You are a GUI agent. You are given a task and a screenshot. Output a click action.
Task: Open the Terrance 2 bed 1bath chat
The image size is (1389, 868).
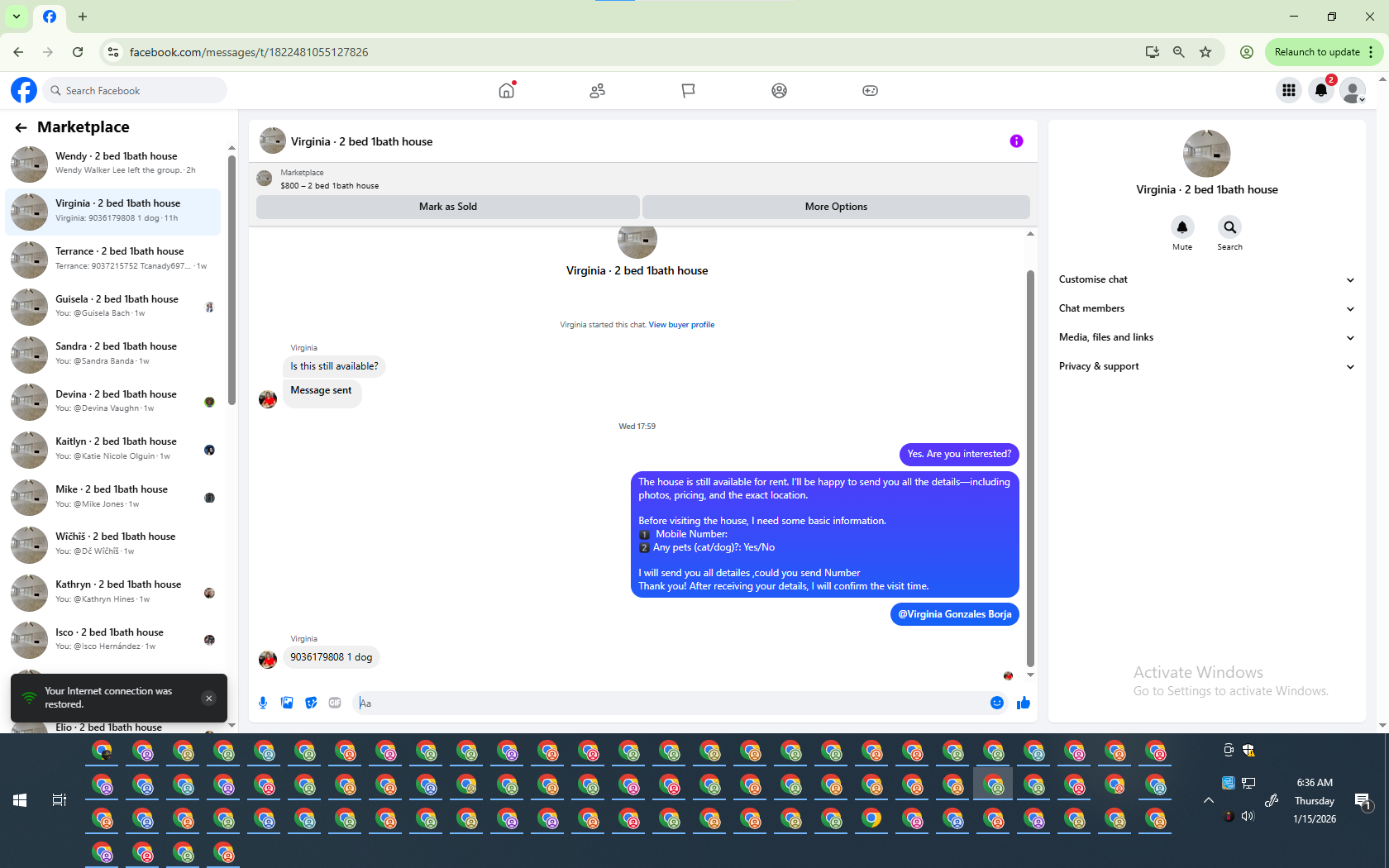[113, 259]
